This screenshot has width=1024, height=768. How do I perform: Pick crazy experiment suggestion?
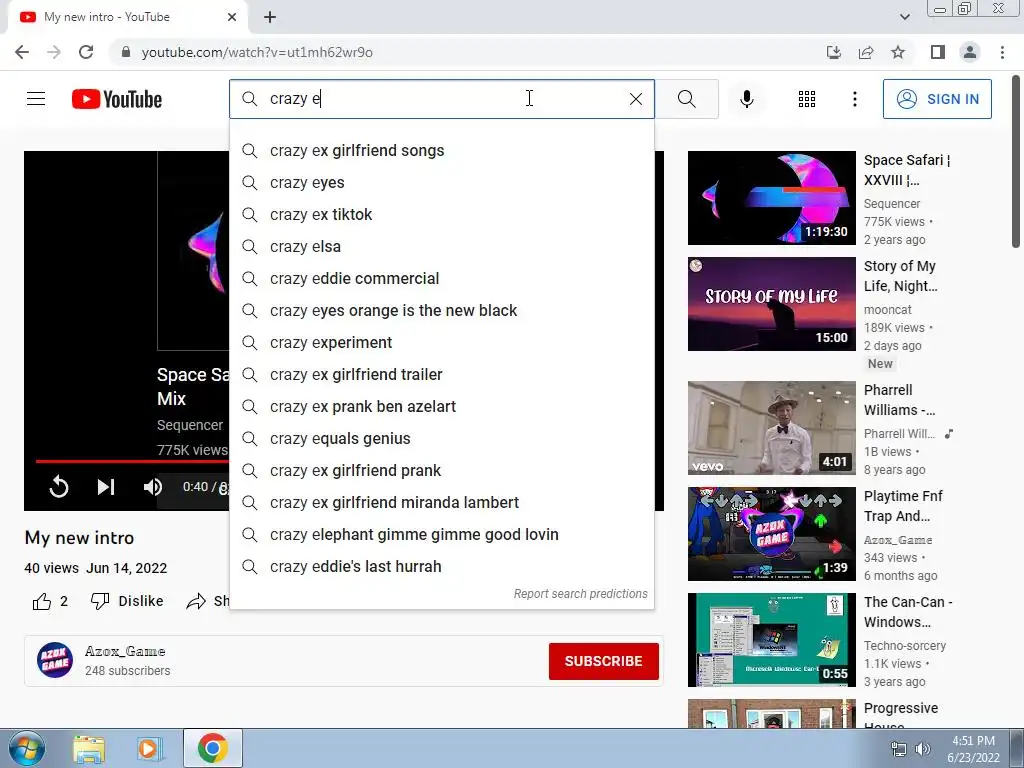442,343
